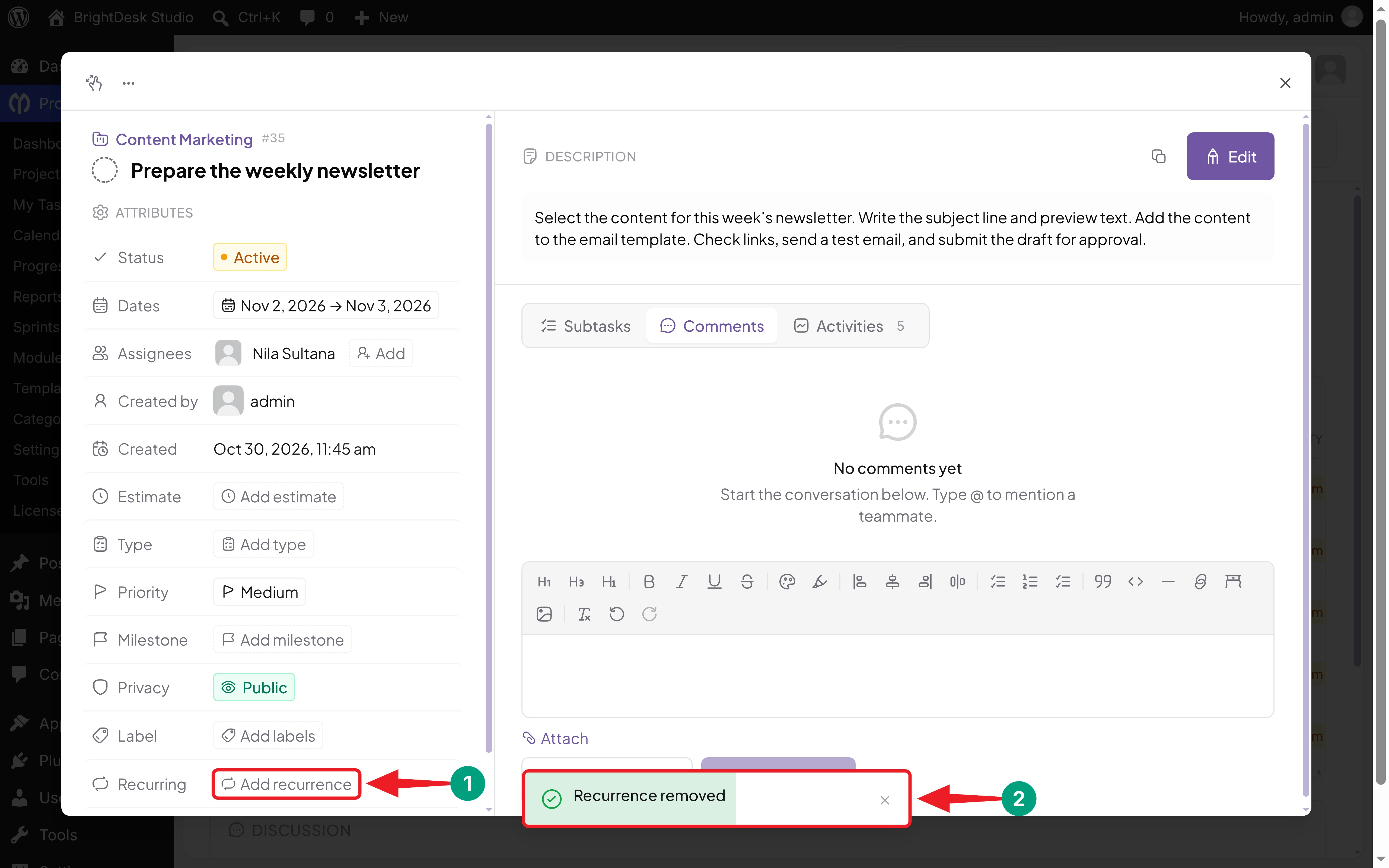1389x868 pixels.
Task: Open the date range picker Nov 2 – Nov 3
Action: [326, 305]
